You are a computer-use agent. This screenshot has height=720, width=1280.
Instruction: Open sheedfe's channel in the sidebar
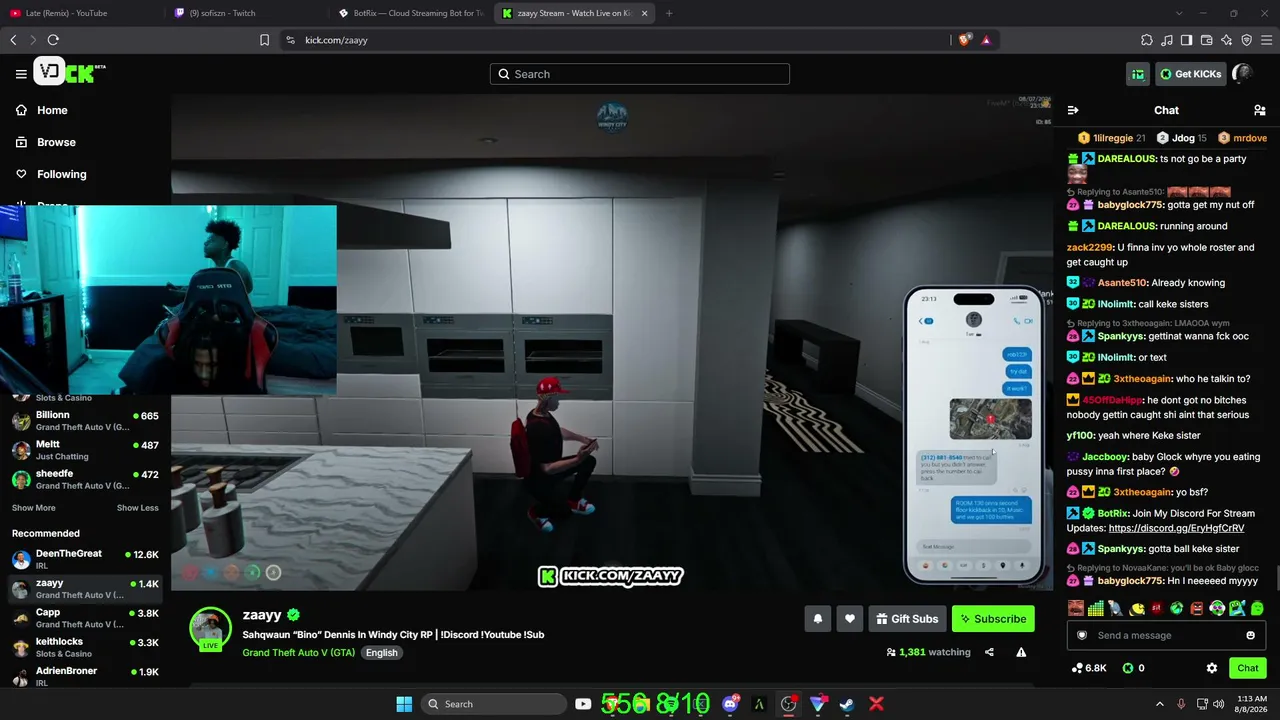(x=85, y=479)
